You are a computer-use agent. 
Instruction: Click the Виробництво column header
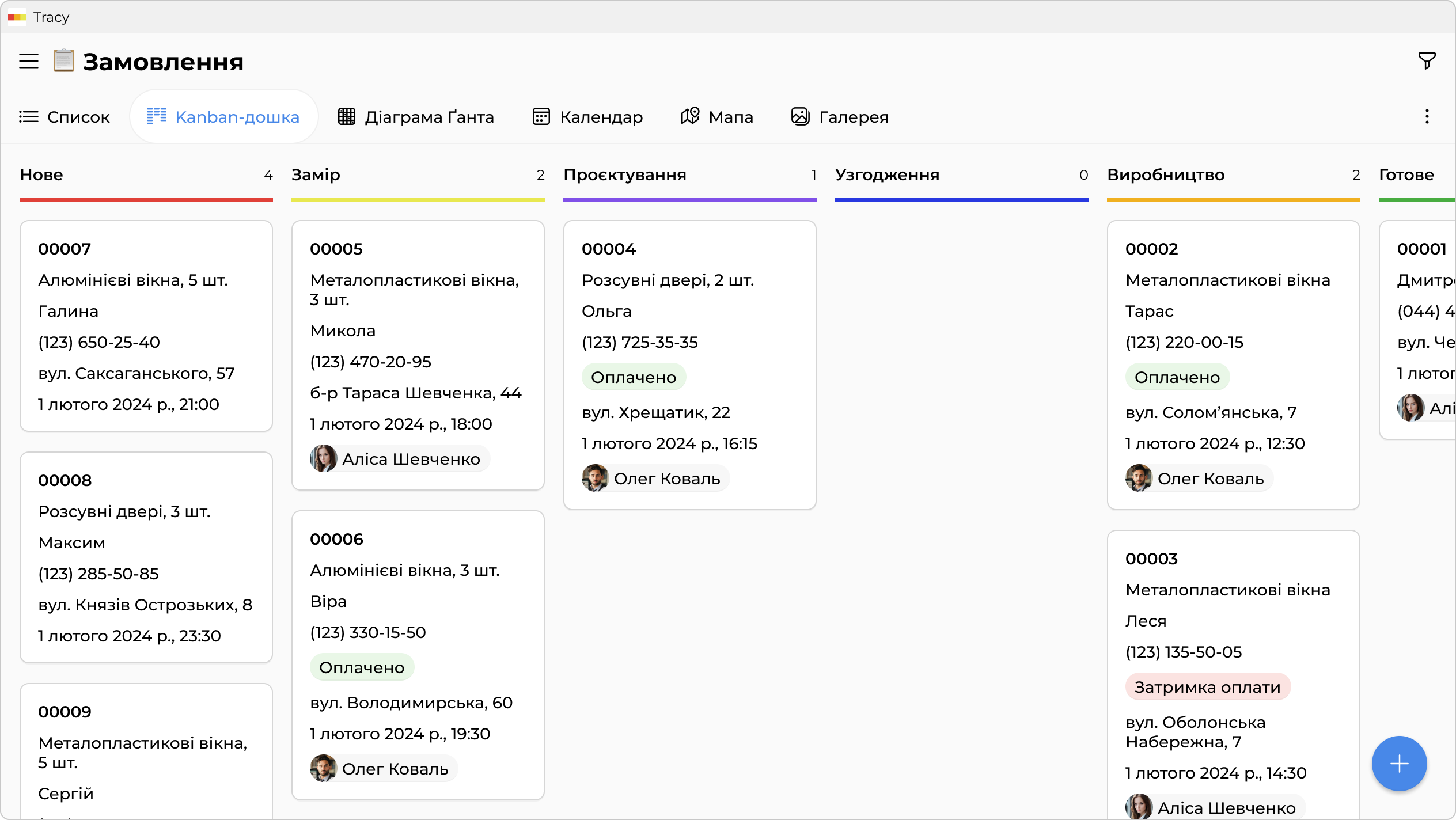click(1166, 175)
